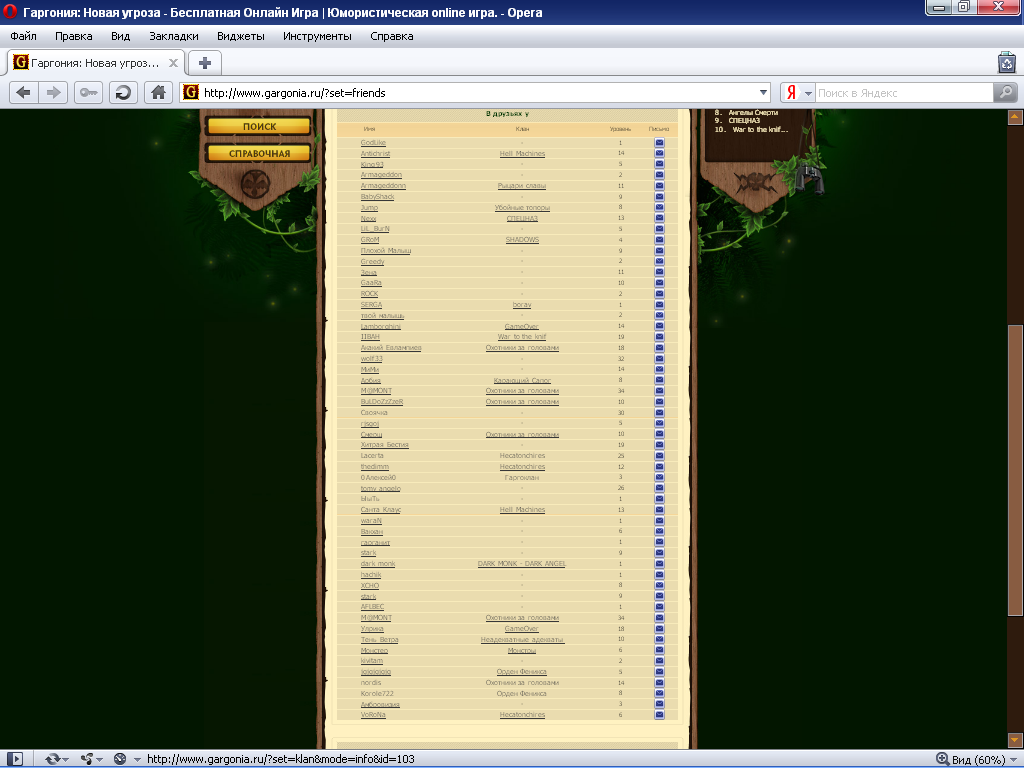
Task: Click envelope icon in Korole722's row
Action: pyautogui.click(x=659, y=693)
